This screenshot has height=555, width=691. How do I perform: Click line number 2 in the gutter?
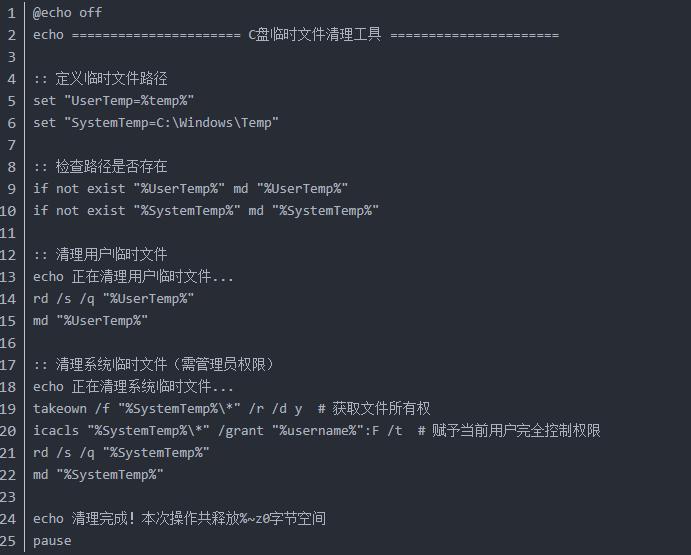click(x=11, y=35)
